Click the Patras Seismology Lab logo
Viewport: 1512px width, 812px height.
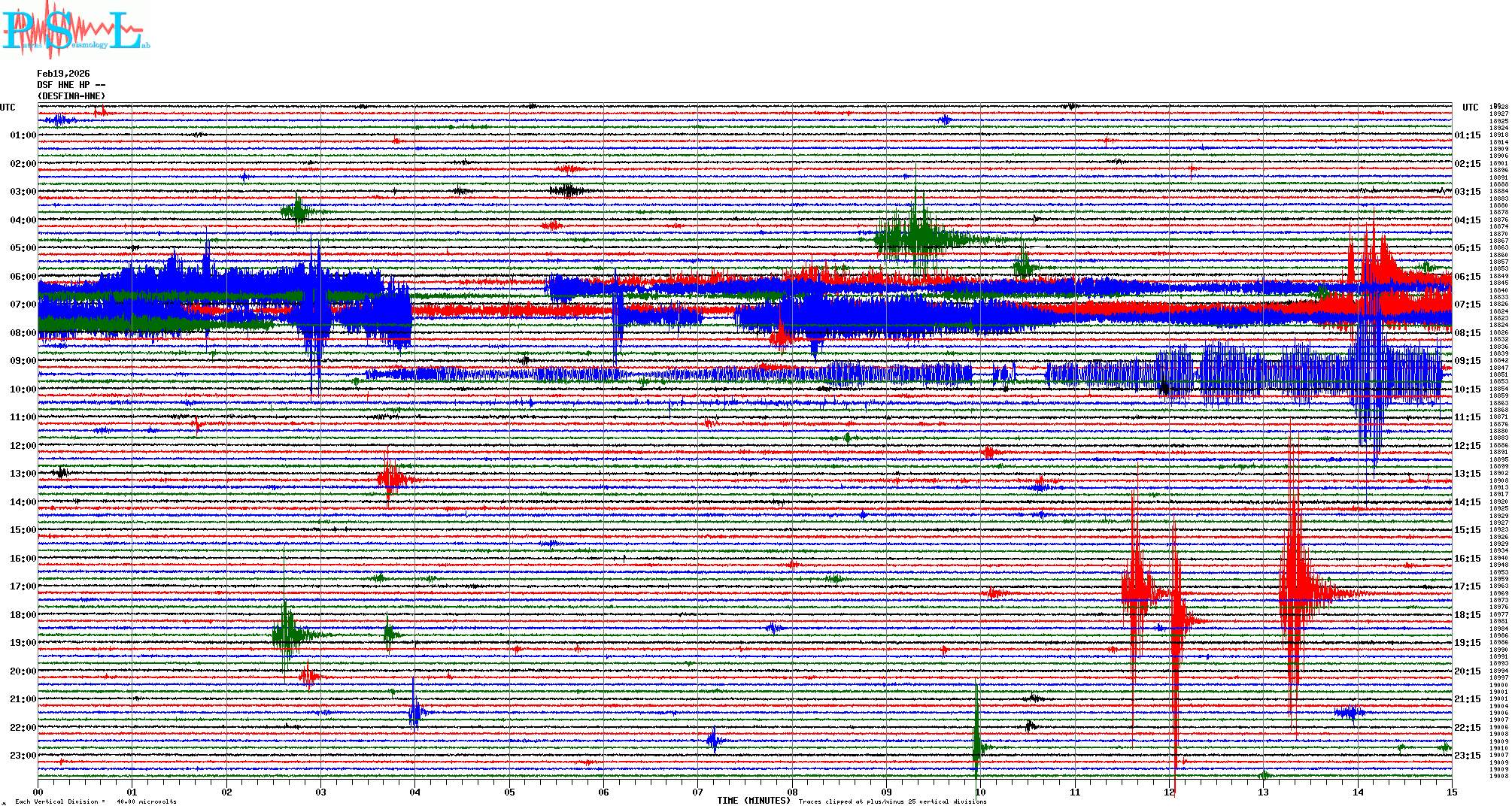[75, 32]
